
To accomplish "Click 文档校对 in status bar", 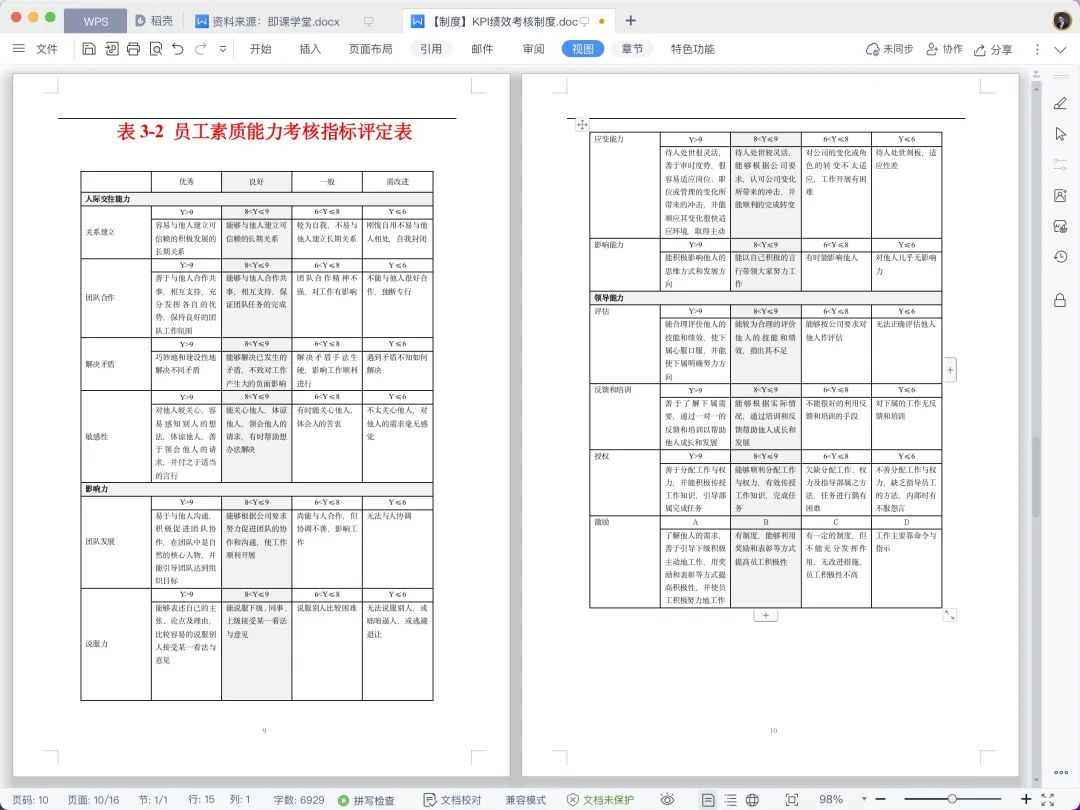I will point(452,800).
